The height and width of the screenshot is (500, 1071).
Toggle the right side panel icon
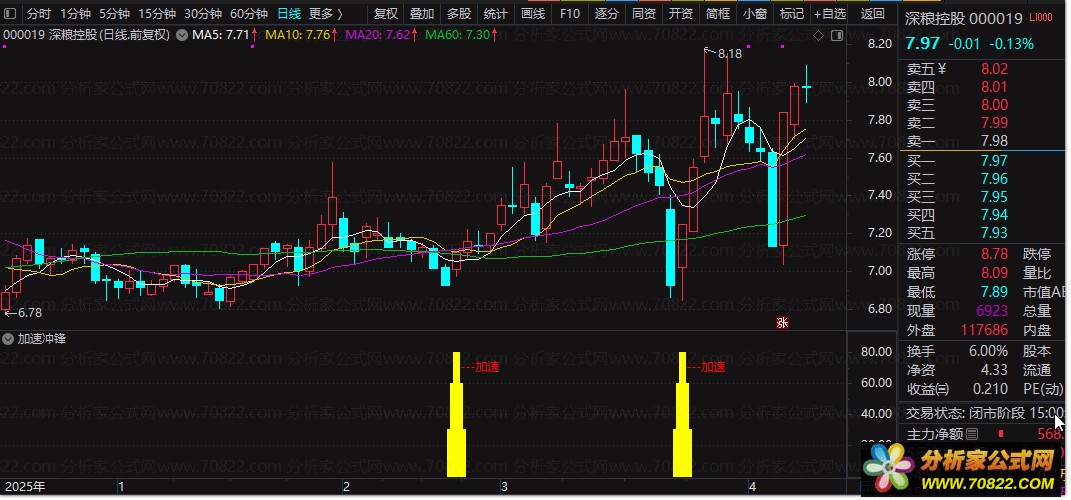pyautogui.click(x=835, y=36)
